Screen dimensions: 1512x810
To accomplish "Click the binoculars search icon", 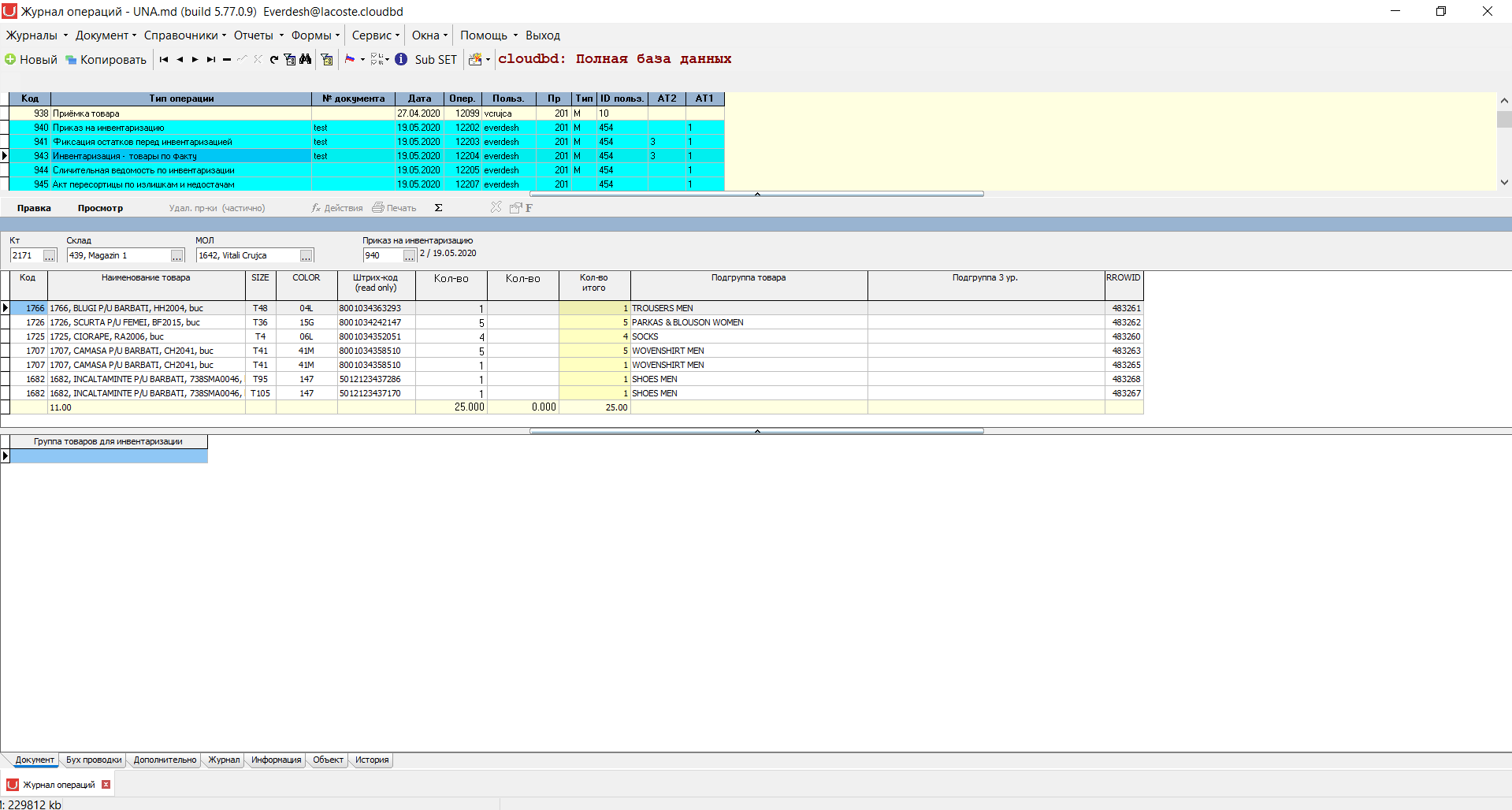I will [x=306, y=59].
